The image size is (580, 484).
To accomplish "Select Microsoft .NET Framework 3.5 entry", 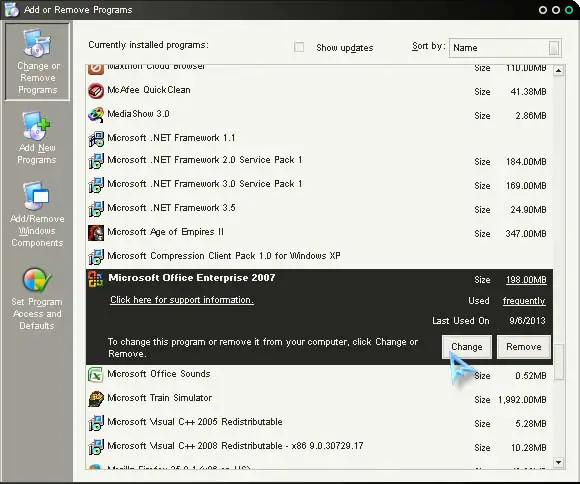I will [x=319, y=209].
